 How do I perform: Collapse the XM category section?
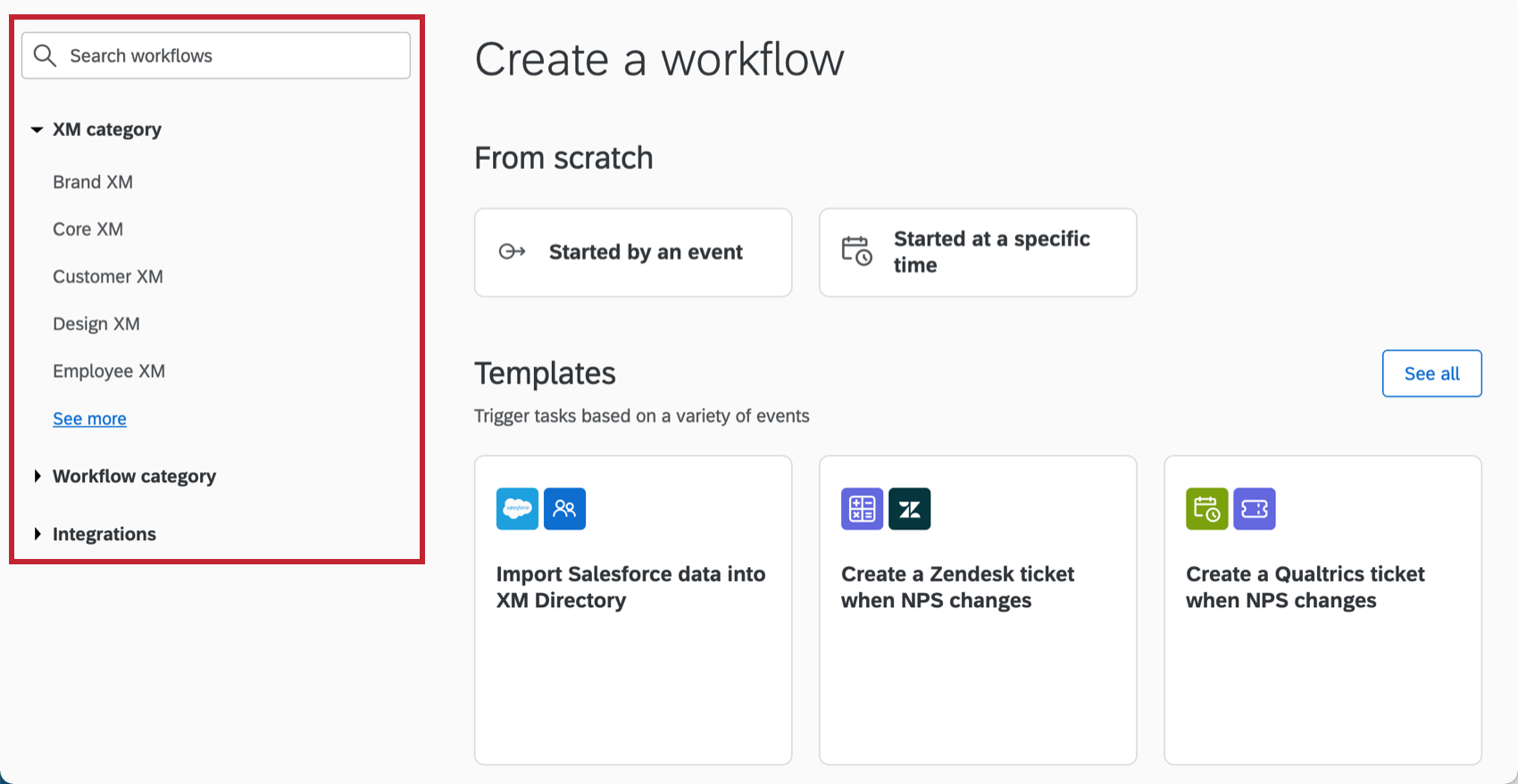pos(37,129)
